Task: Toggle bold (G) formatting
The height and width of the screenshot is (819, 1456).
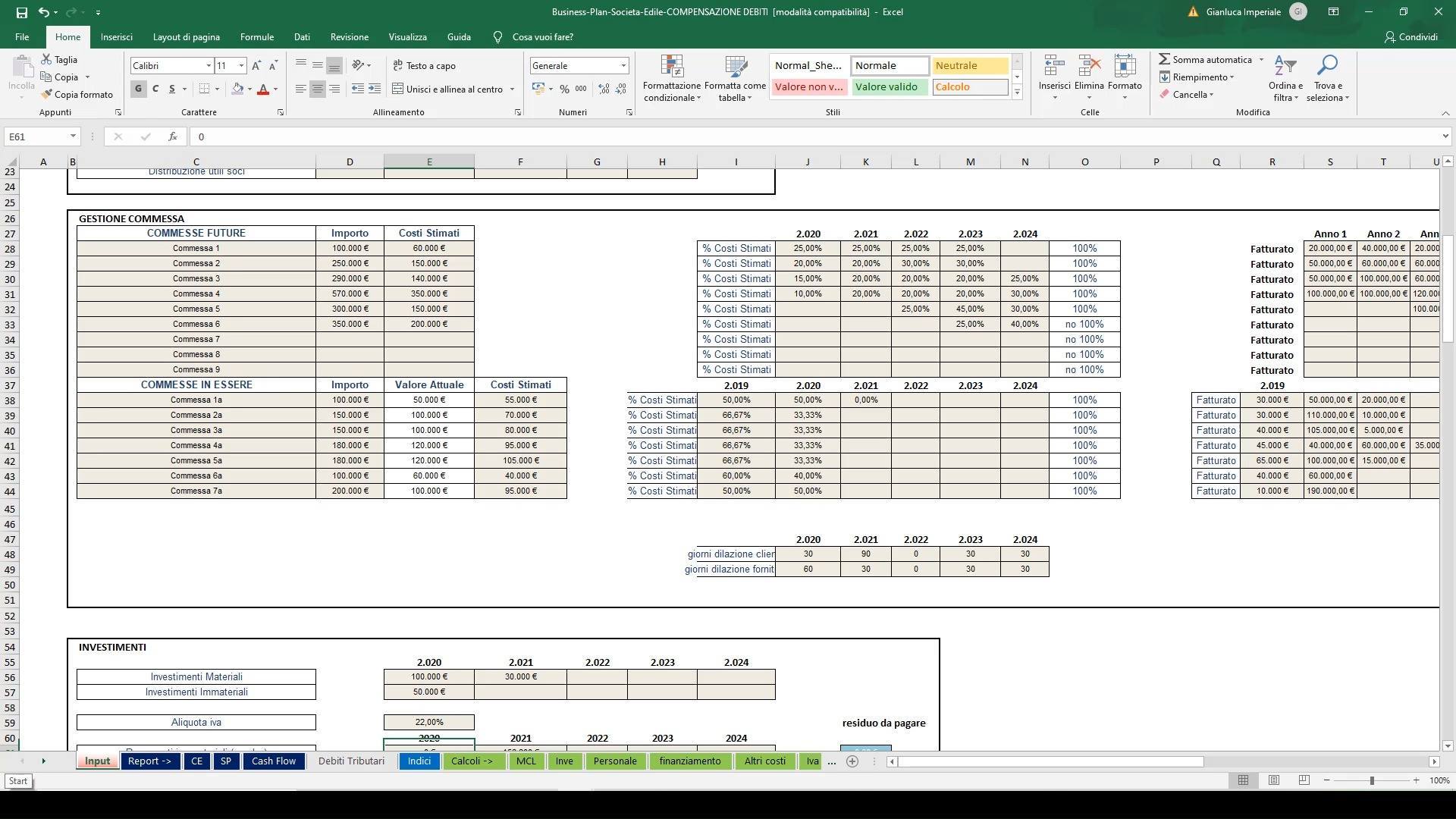Action: tap(138, 89)
